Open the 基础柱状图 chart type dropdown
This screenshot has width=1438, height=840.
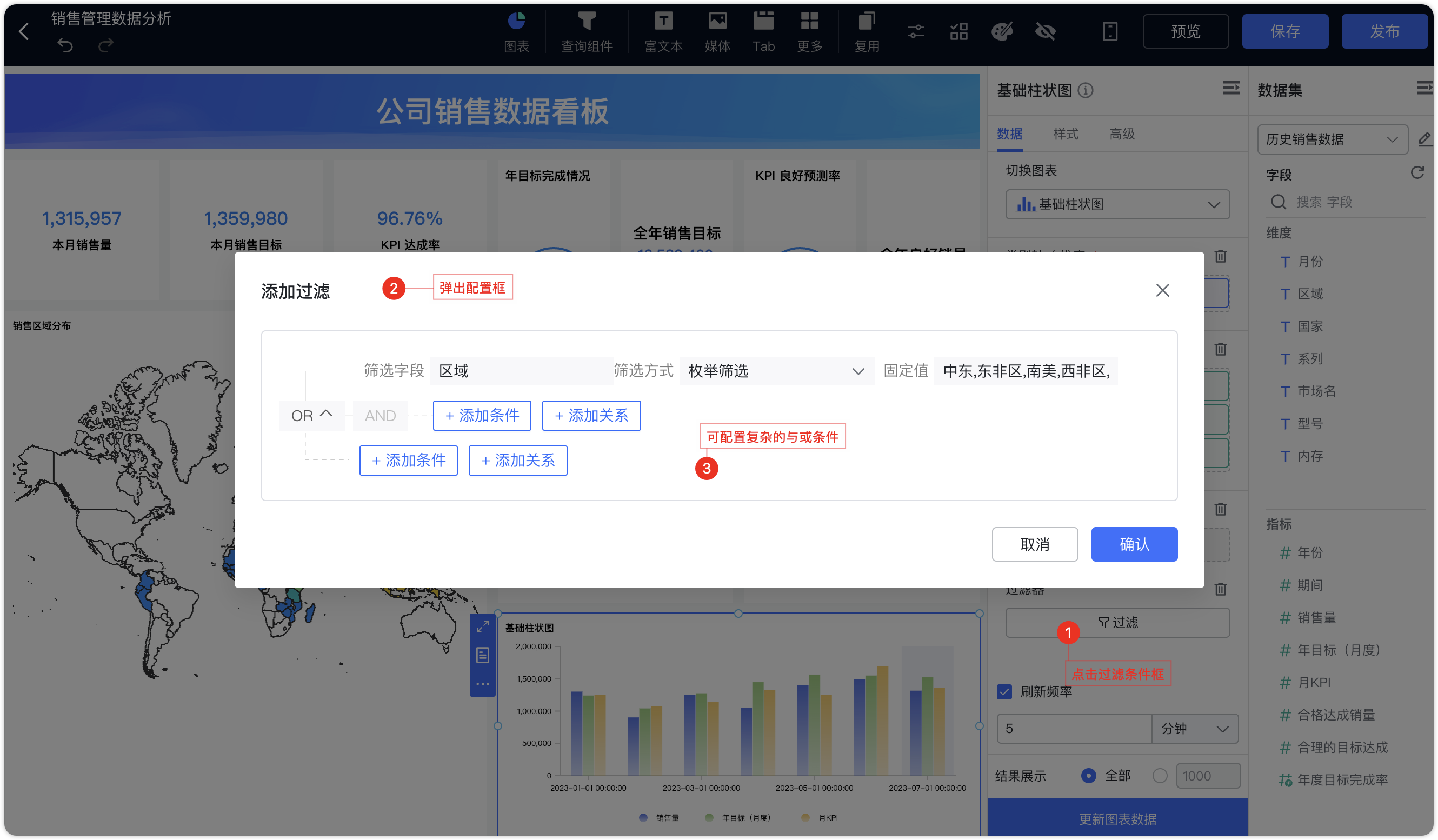pos(1117,204)
